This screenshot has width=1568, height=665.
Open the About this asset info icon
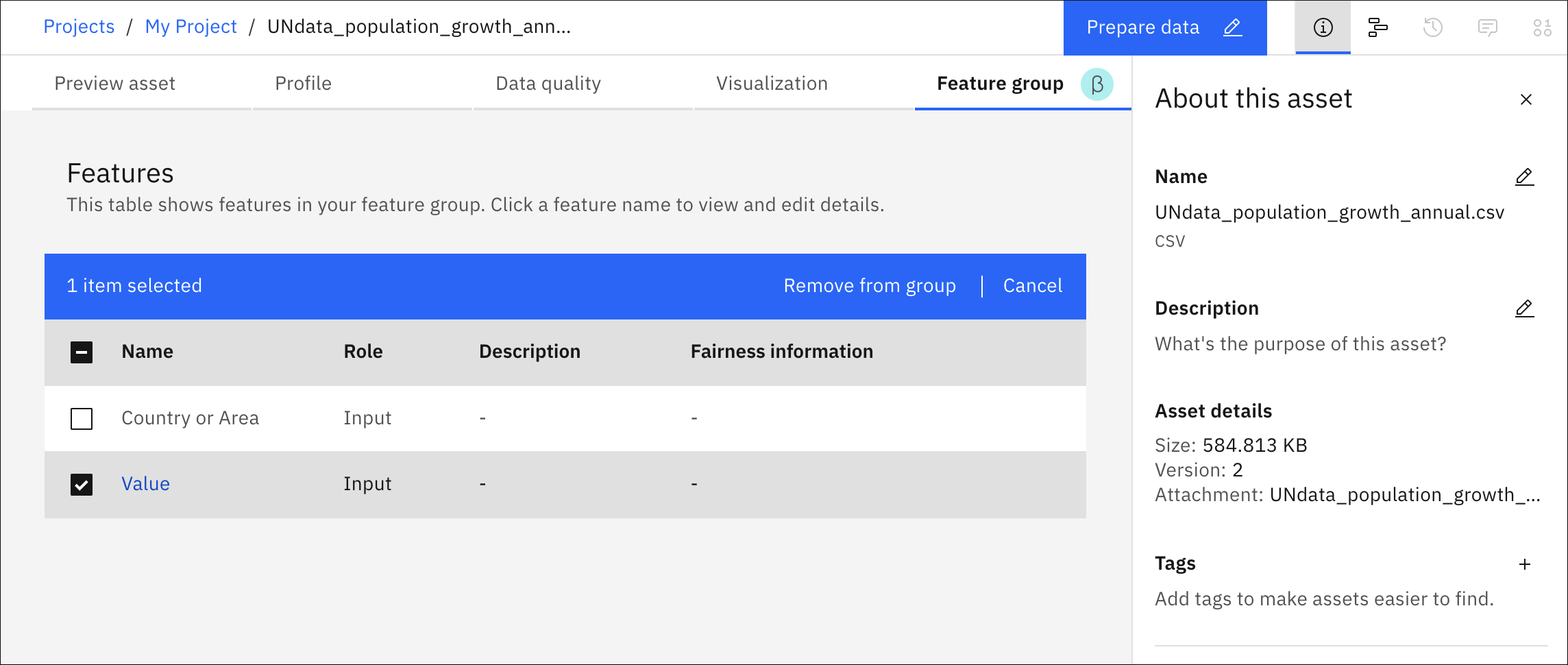pos(1323,27)
